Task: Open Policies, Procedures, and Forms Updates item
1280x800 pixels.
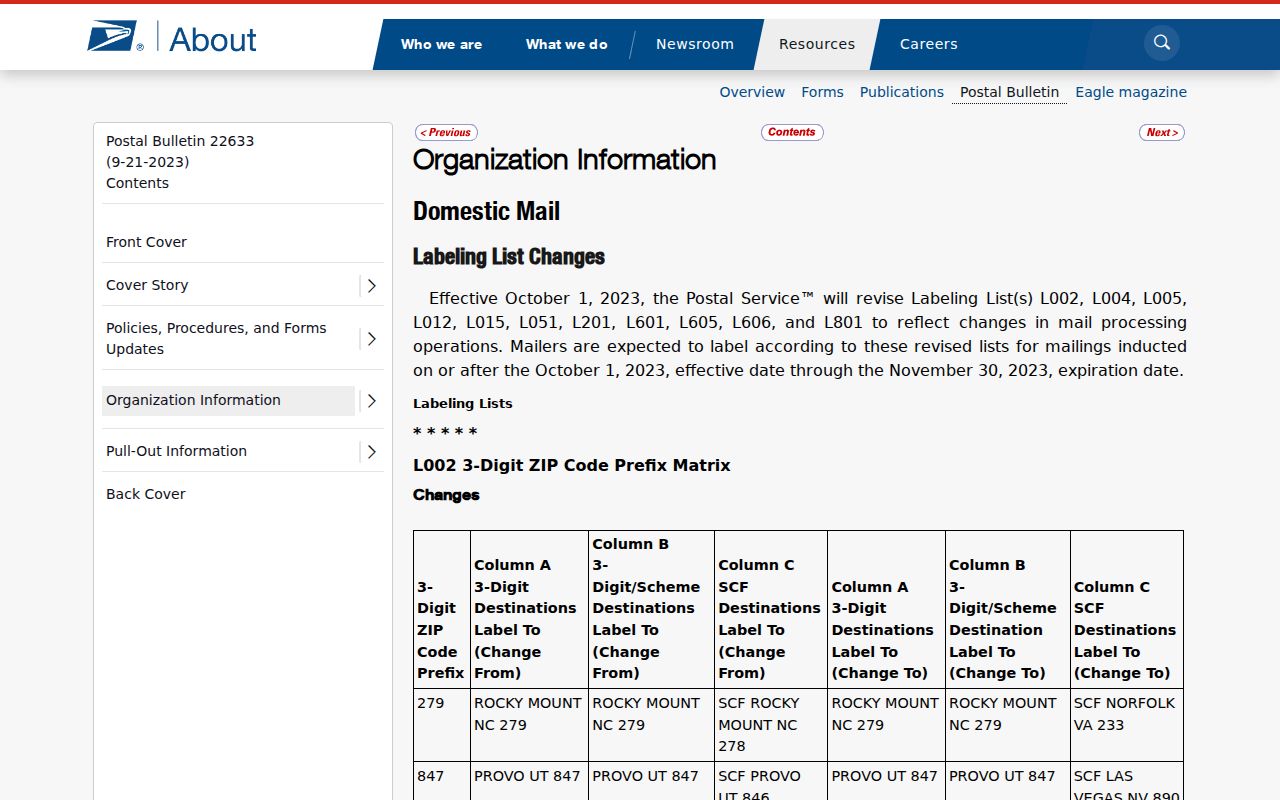Action: click(x=216, y=338)
